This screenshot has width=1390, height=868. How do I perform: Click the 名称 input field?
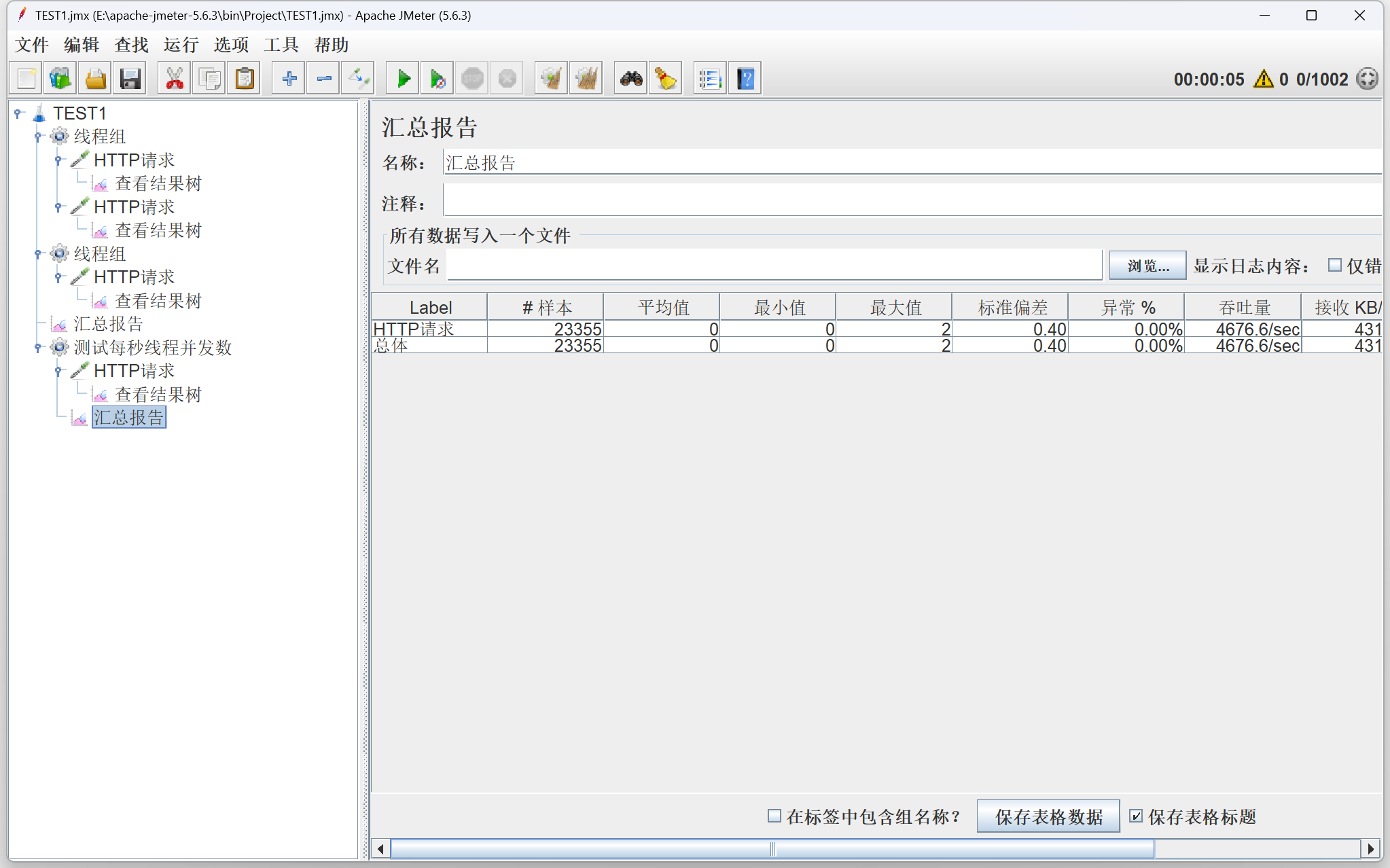pyautogui.click(x=912, y=163)
